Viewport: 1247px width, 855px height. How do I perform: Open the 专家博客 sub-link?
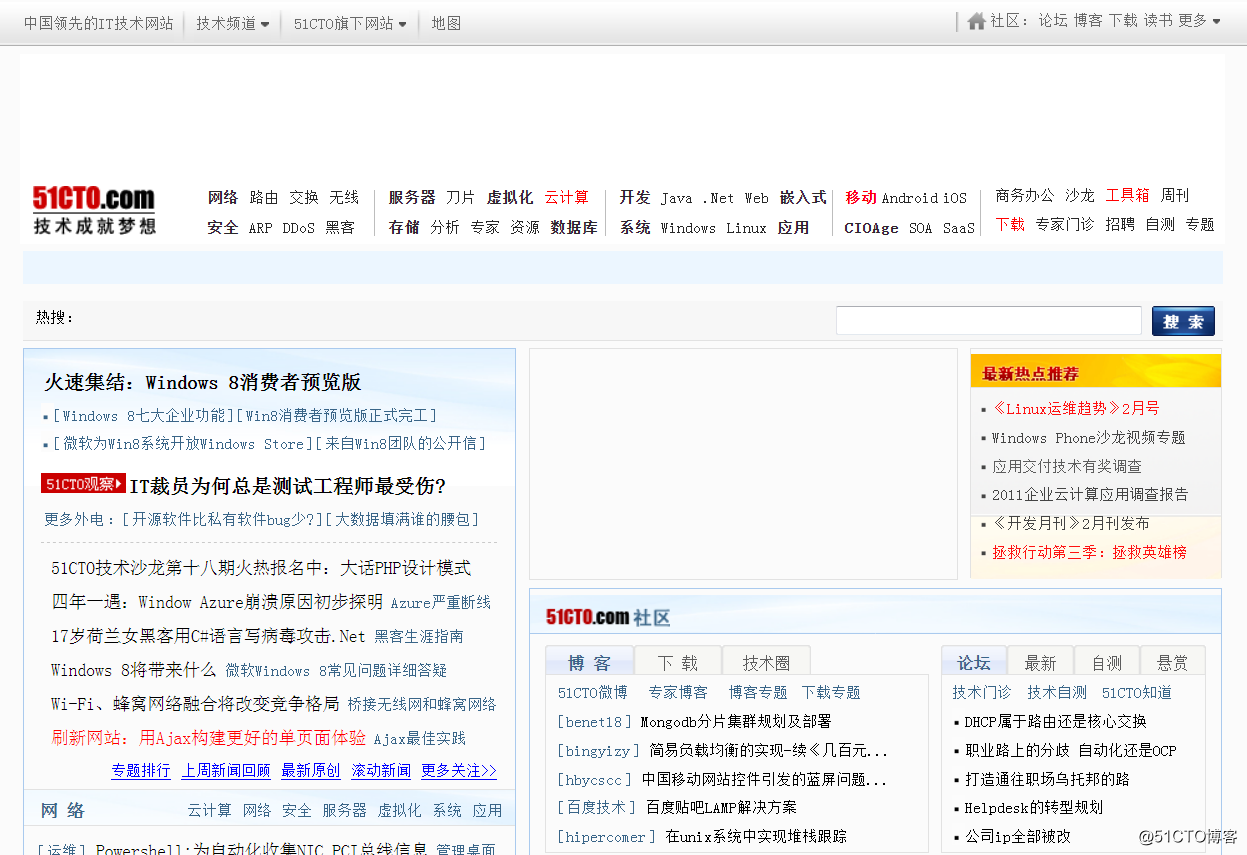pyautogui.click(x=678, y=692)
